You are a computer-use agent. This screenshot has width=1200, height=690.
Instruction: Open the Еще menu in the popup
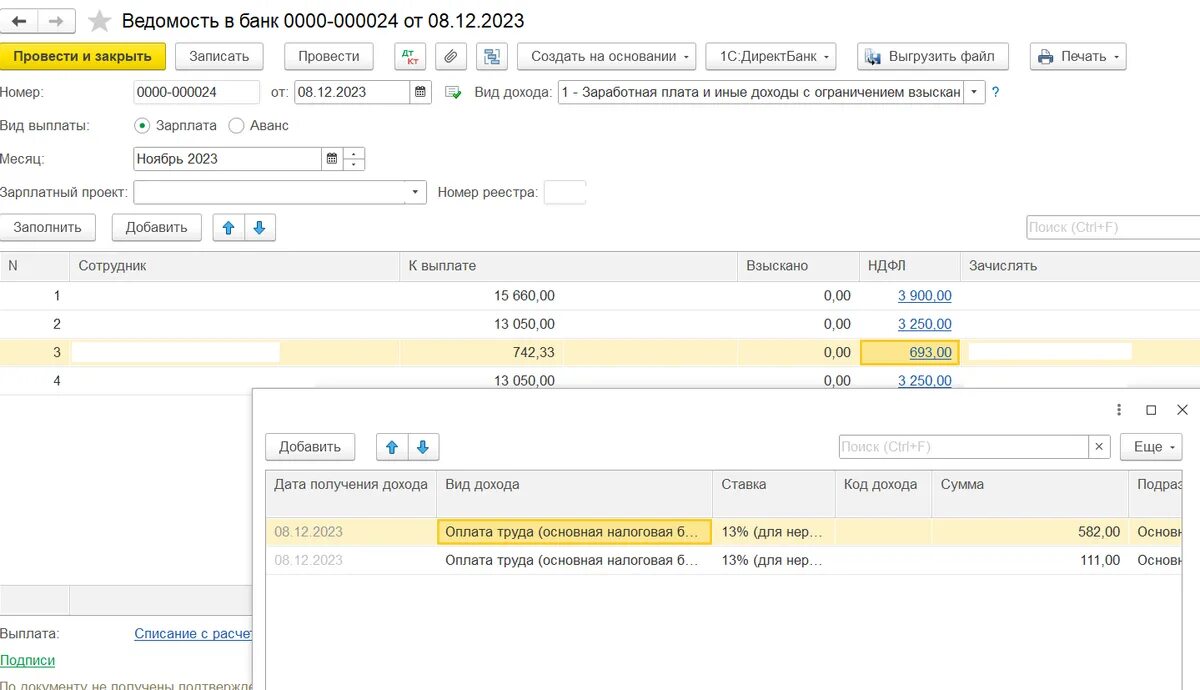tap(1151, 447)
